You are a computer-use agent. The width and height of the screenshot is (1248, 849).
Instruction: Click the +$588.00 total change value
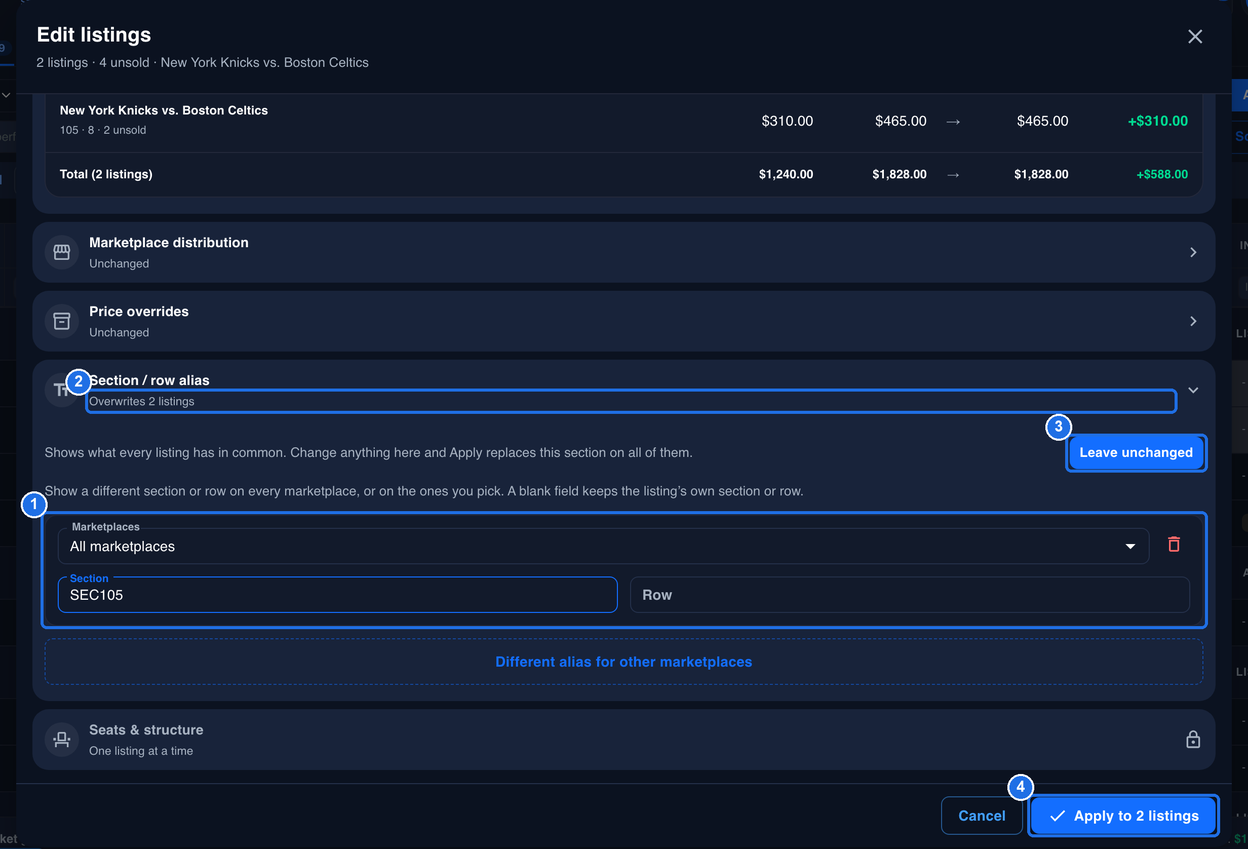click(x=1162, y=174)
